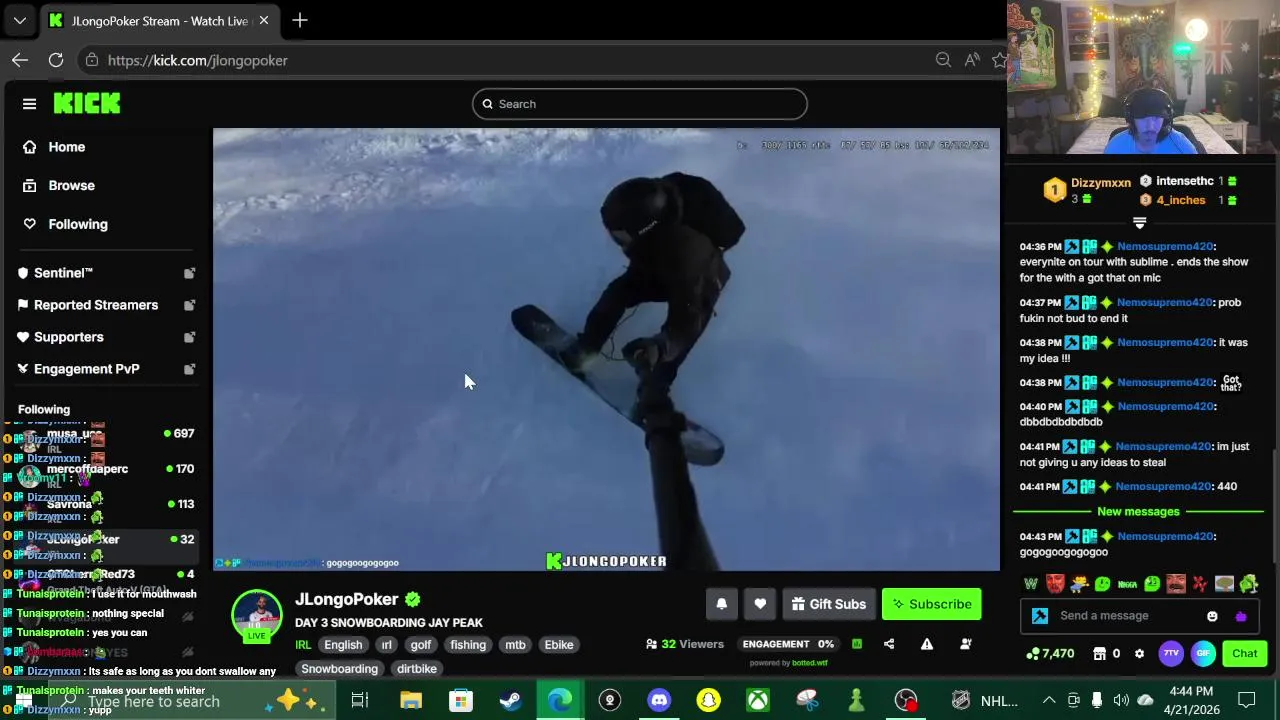This screenshot has height=720, width=1280.
Task: Open Engagement PvP sidebar item
Action: 87,369
